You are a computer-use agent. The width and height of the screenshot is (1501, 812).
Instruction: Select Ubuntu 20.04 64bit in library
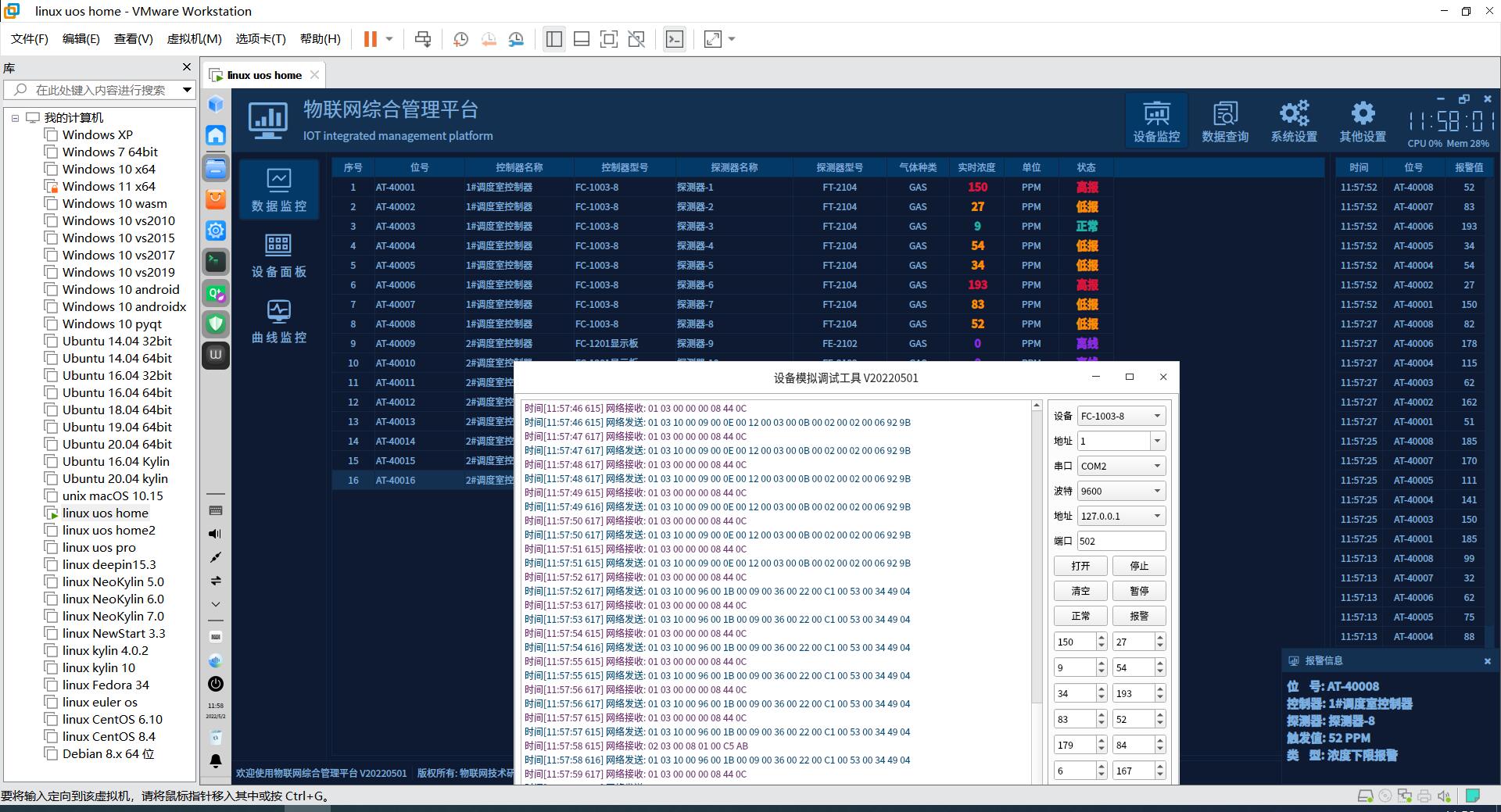(116, 444)
